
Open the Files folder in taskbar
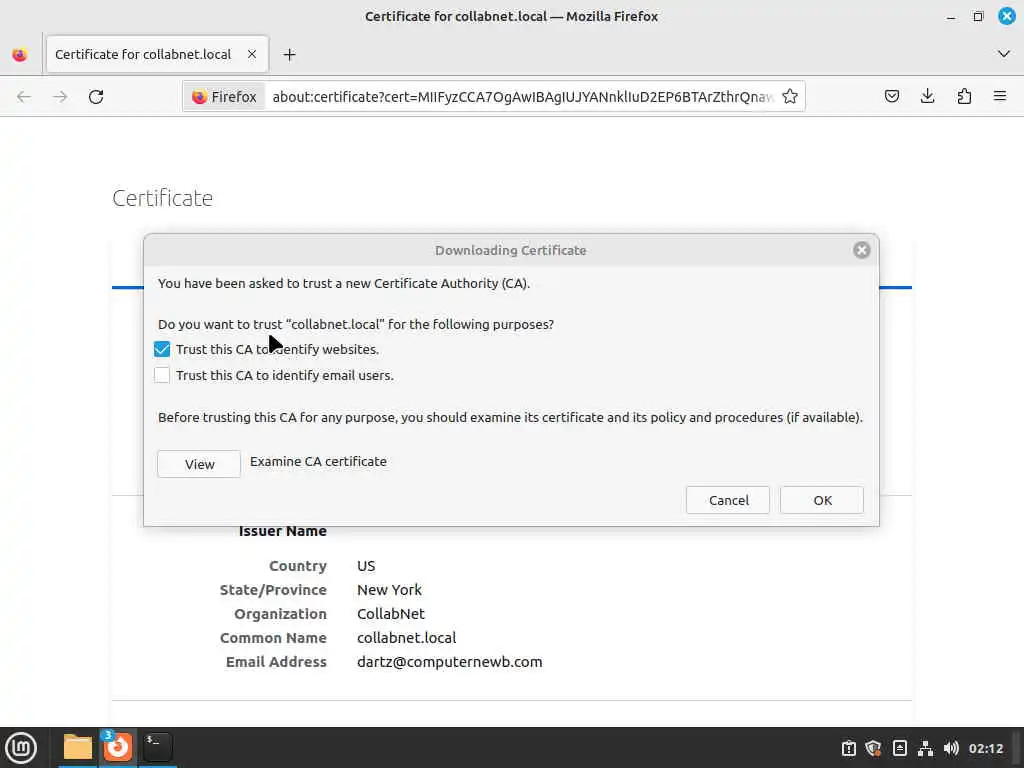click(x=77, y=747)
